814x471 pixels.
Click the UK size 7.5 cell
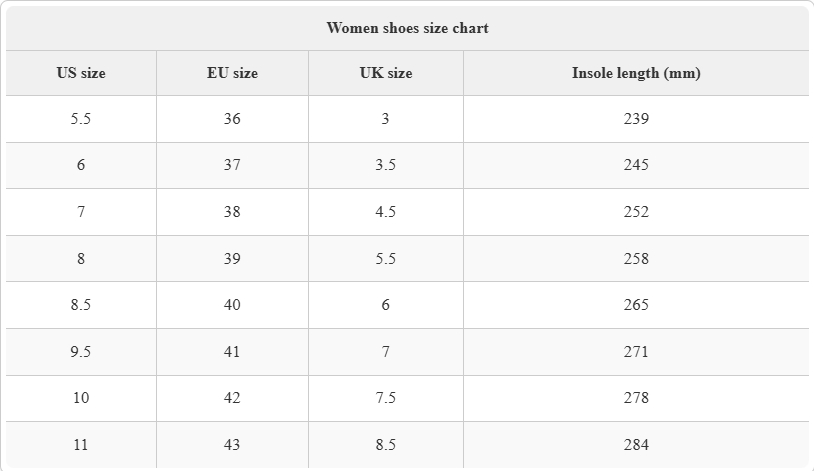(386, 398)
